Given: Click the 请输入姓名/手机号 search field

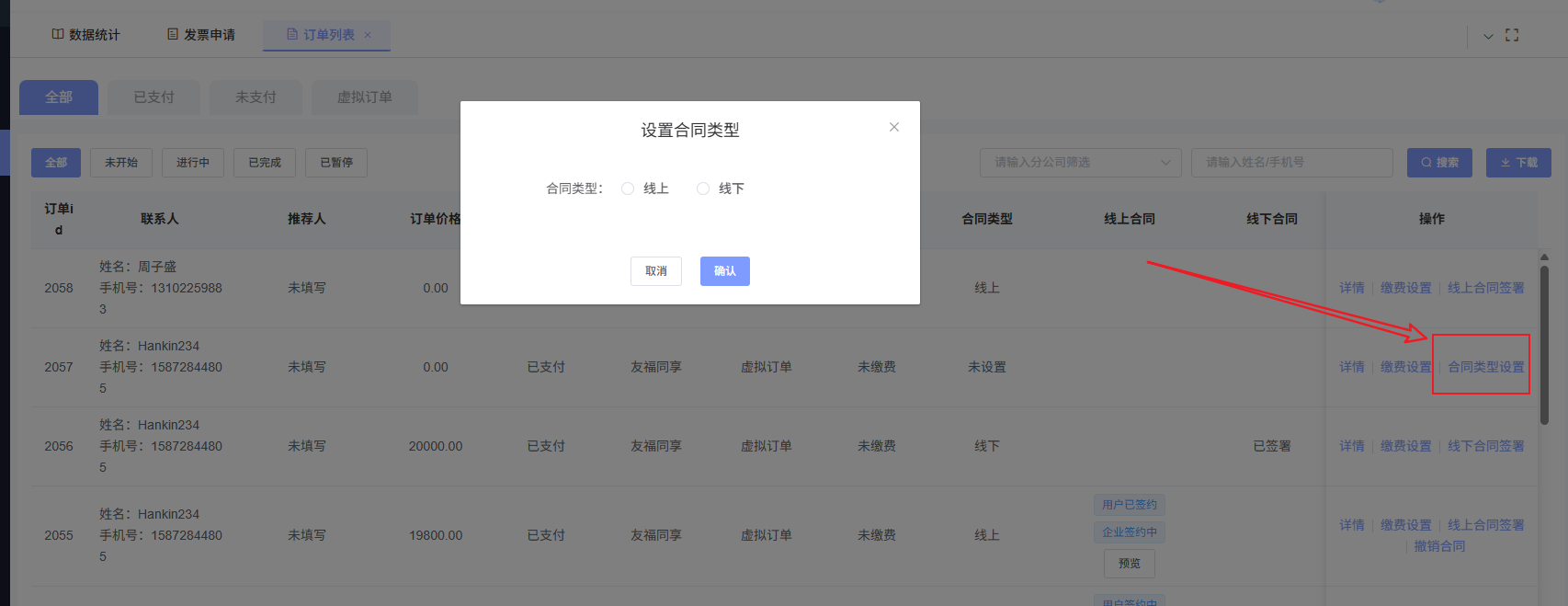Looking at the screenshot, I should [1291, 163].
